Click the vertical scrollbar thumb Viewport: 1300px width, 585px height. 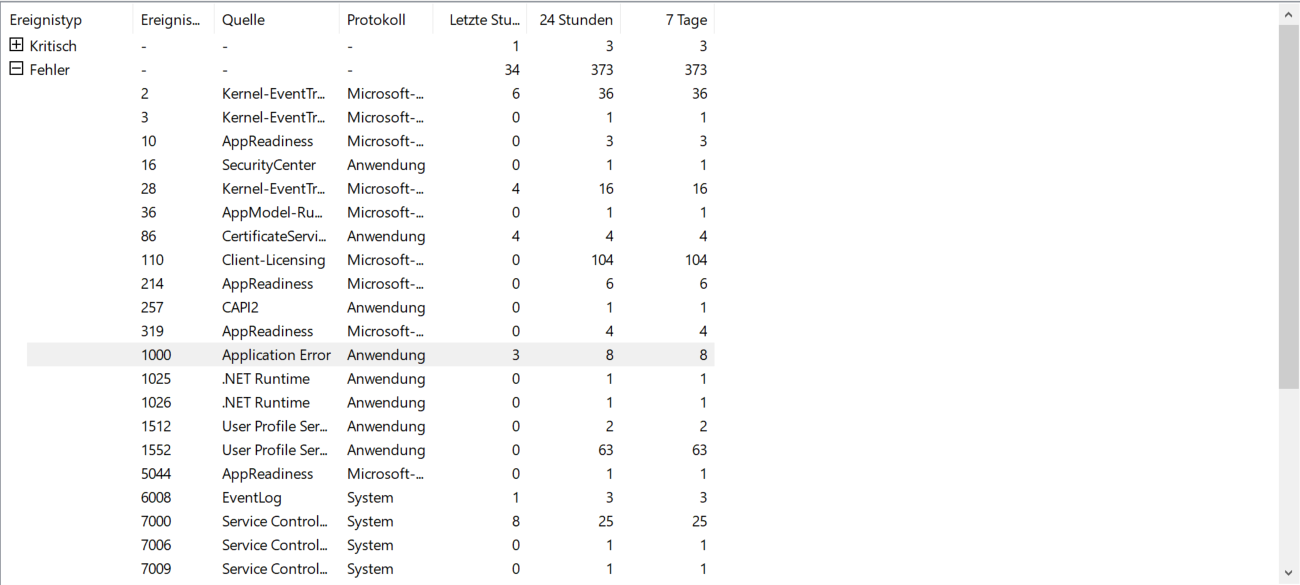coord(1289,205)
